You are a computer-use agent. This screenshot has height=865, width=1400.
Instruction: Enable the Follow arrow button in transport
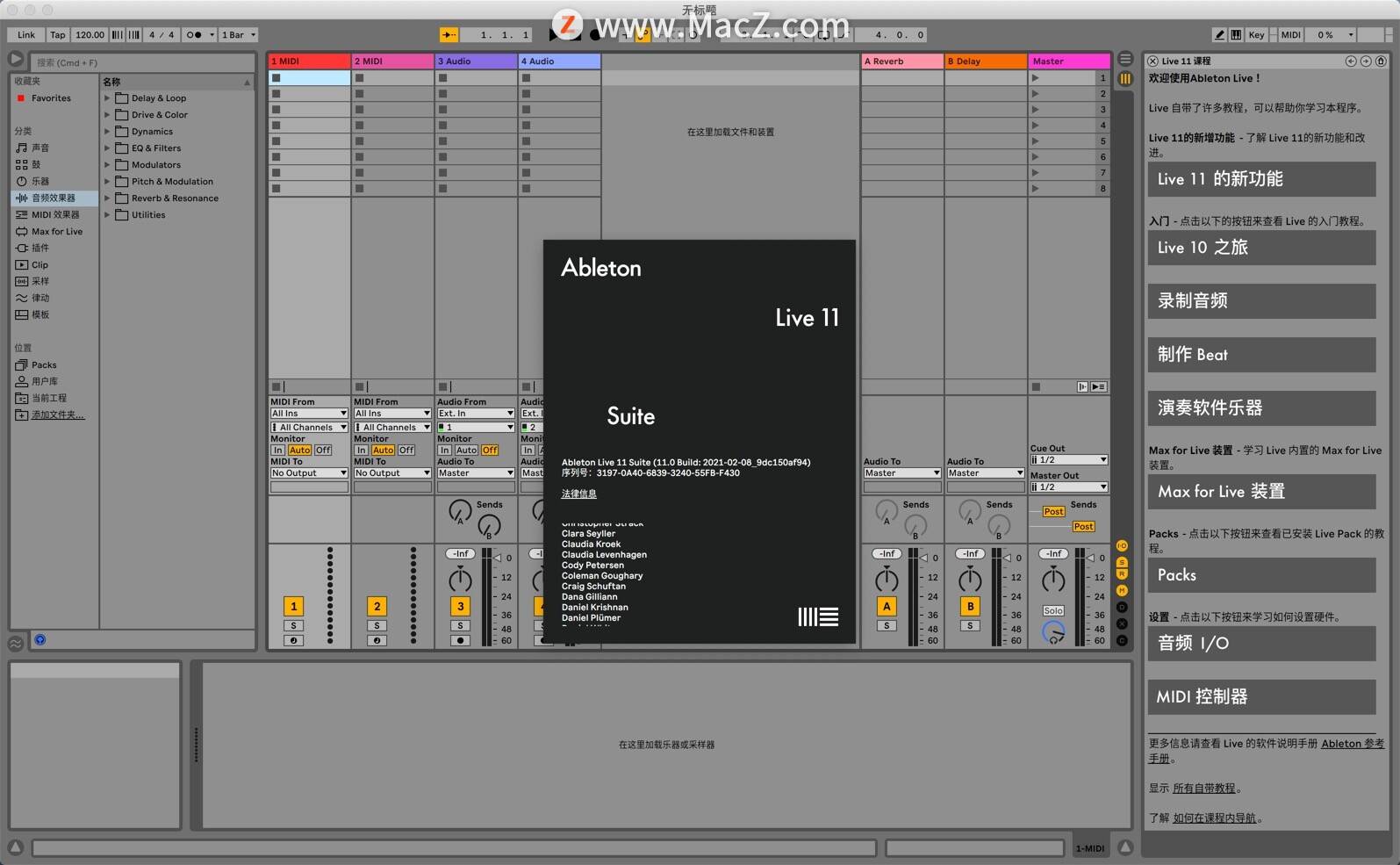(449, 35)
